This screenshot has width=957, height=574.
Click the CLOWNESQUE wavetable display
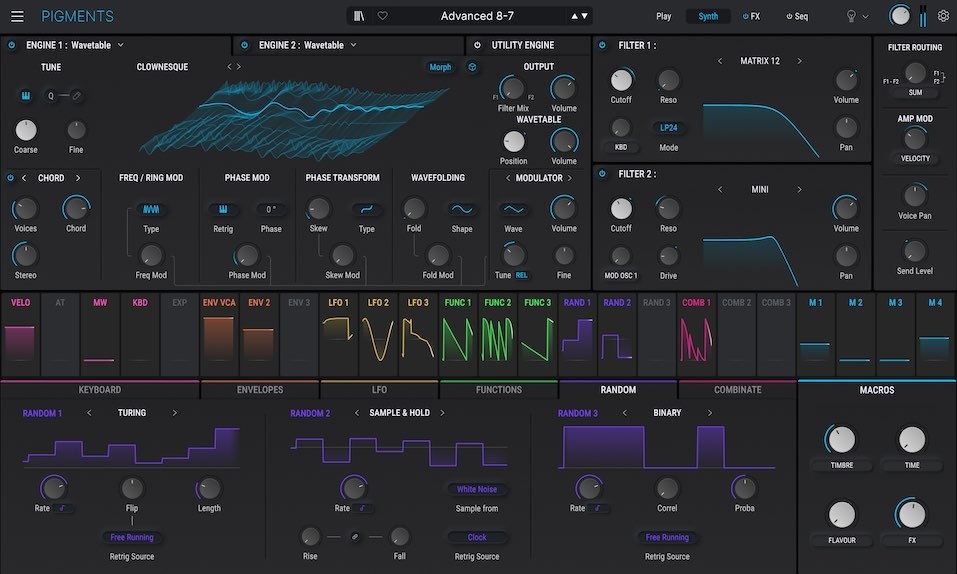(294, 119)
